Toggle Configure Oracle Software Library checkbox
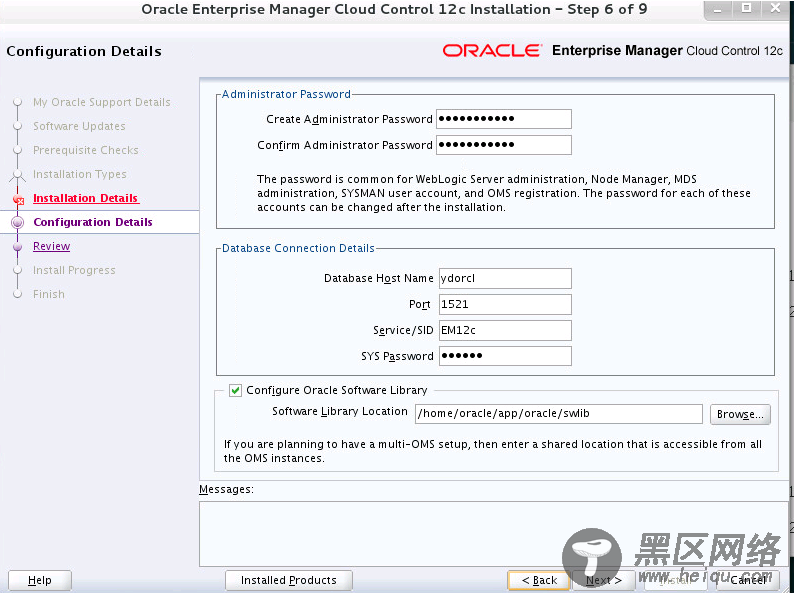The width and height of the screenshot is (794, 593). (x=235, y=390)
